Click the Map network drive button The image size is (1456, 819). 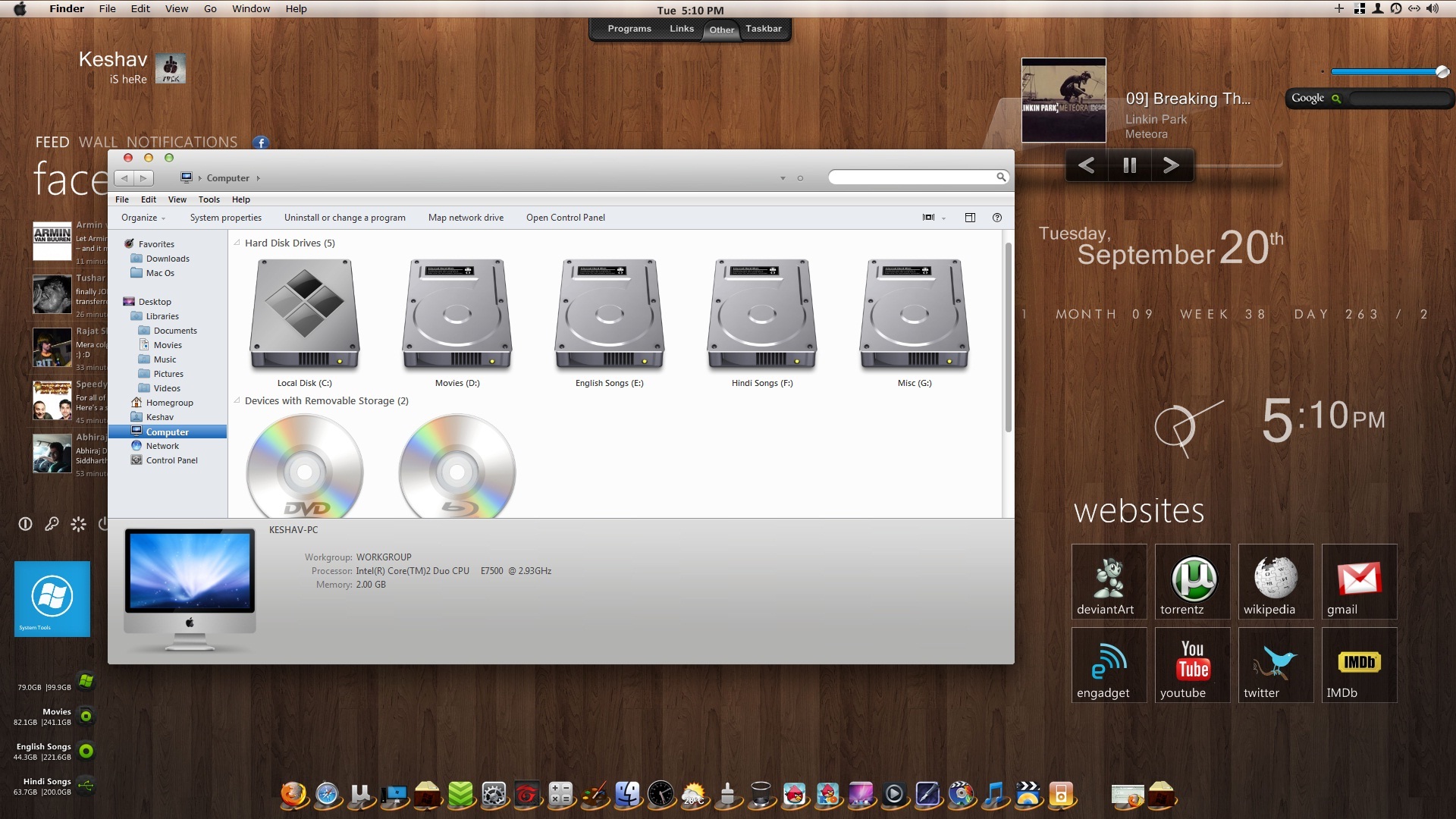pyautogui.click(x=466, y=218)
